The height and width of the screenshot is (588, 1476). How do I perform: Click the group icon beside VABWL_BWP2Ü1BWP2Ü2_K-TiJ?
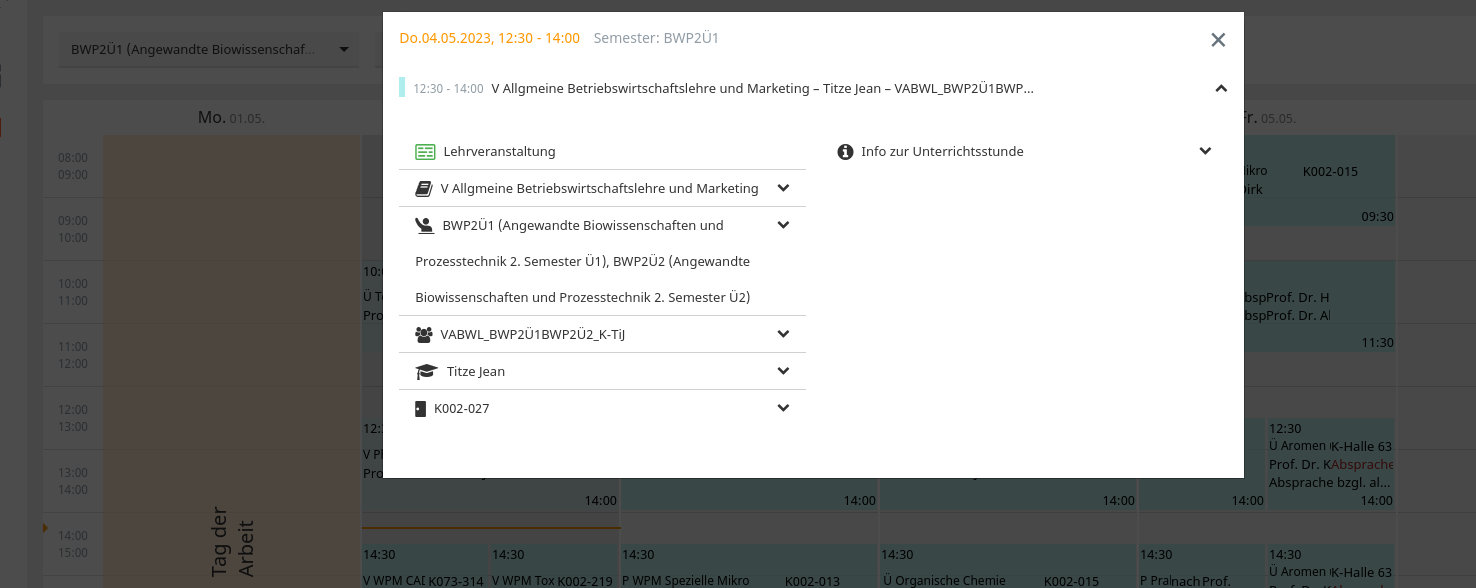424,335
